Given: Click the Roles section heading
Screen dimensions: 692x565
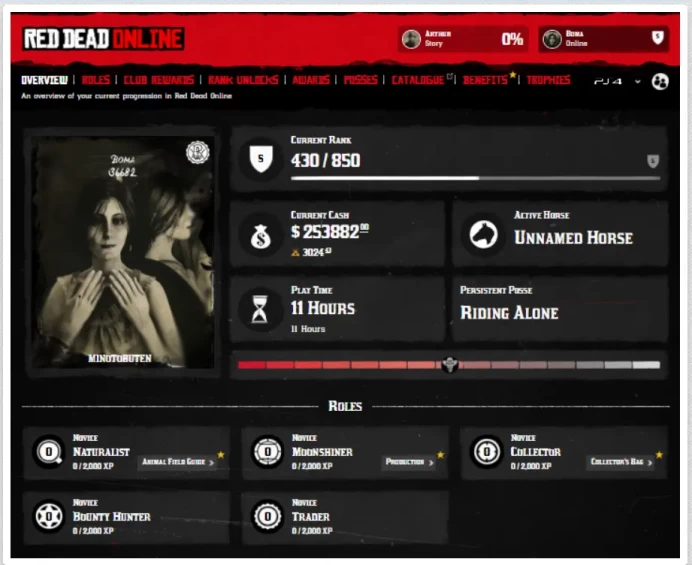Looking at the screenshot, I should (345, 406).
